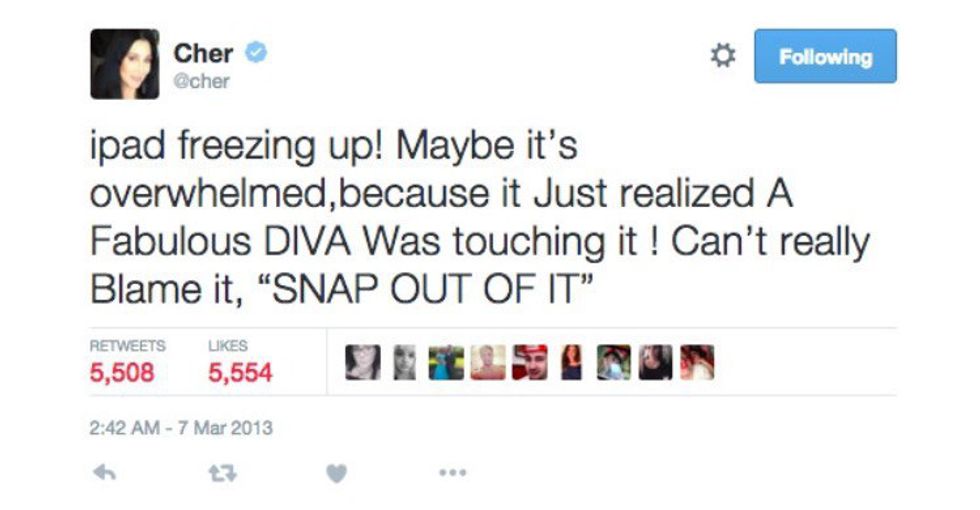View the 5,554 likes list
Image resolution: width=980 pixels, height=510 pixels.
point(240,372)
